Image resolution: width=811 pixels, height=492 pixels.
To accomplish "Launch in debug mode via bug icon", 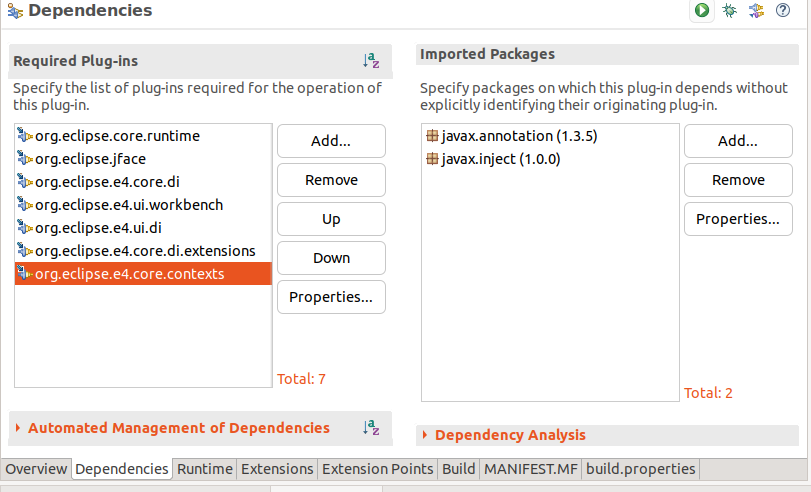I will click(729, 10).
